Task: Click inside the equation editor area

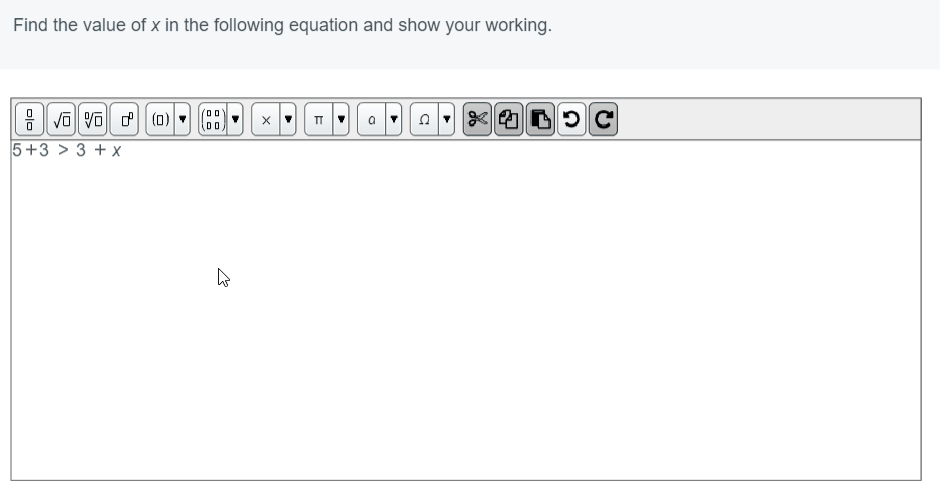Action: click(x=466, y=310)
